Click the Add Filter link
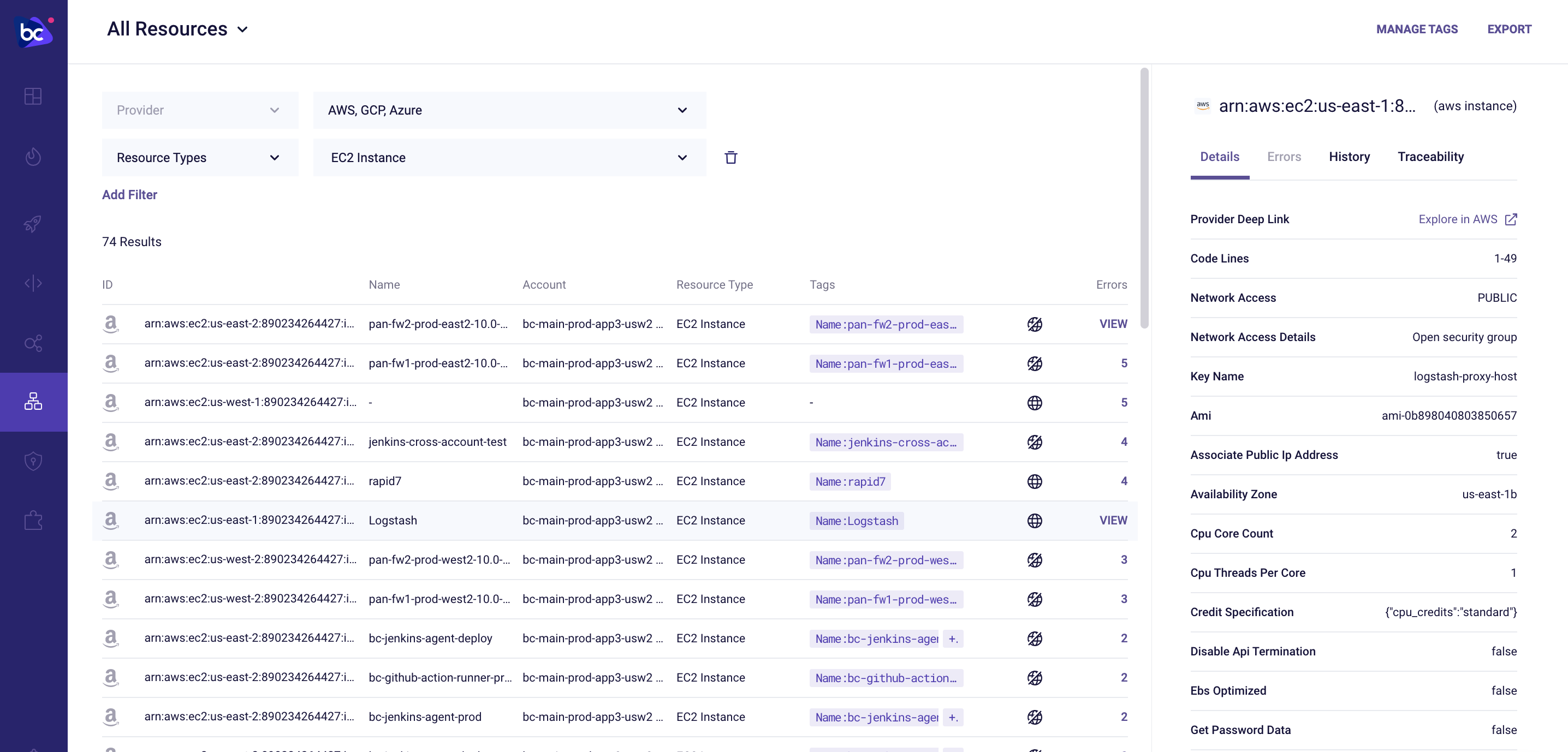Image resolution: width=1568 pixels, height=752 pixels. click(x=129, y=195)
